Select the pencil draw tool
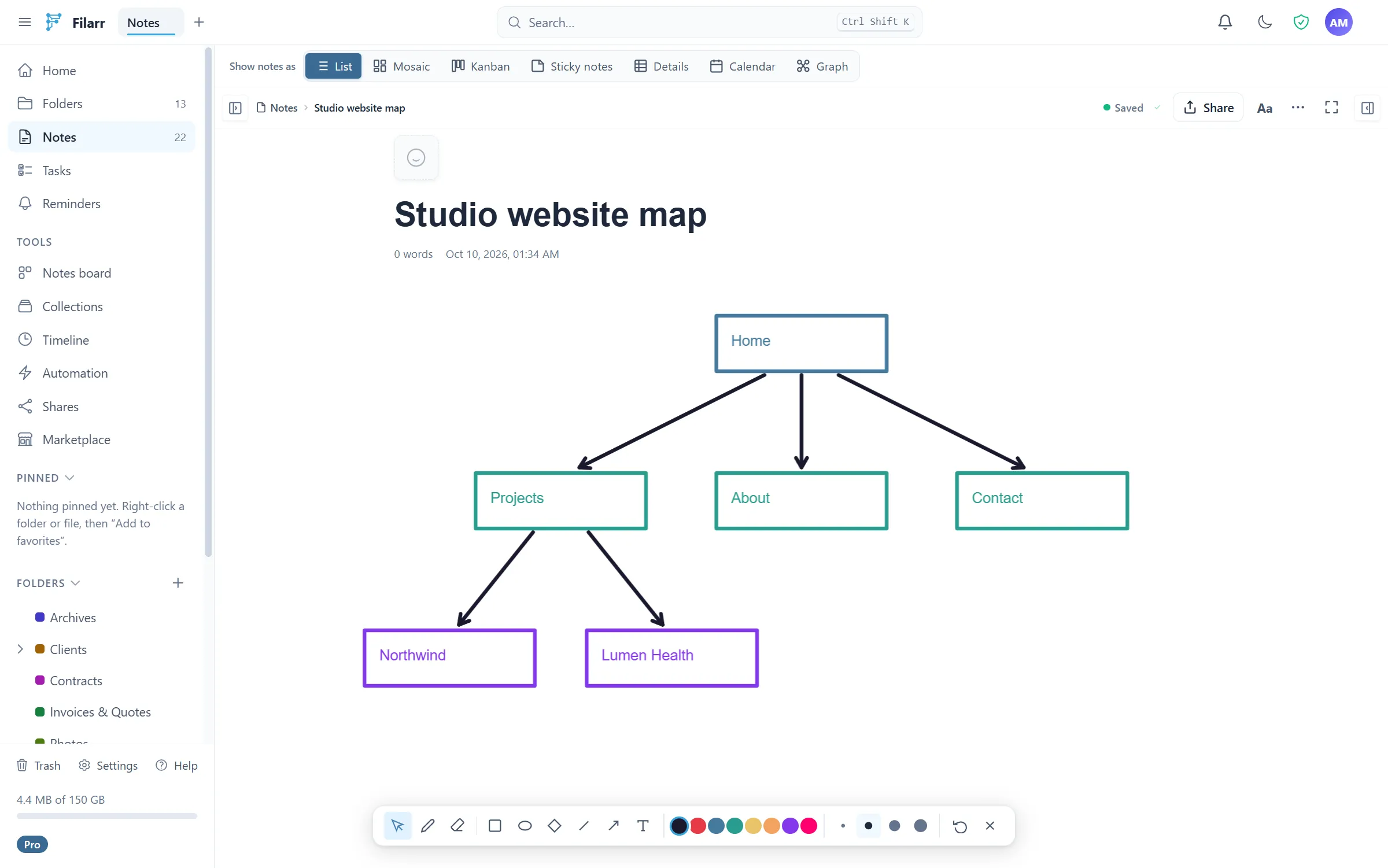This screenshot has height=868, width=1388. 427,826
